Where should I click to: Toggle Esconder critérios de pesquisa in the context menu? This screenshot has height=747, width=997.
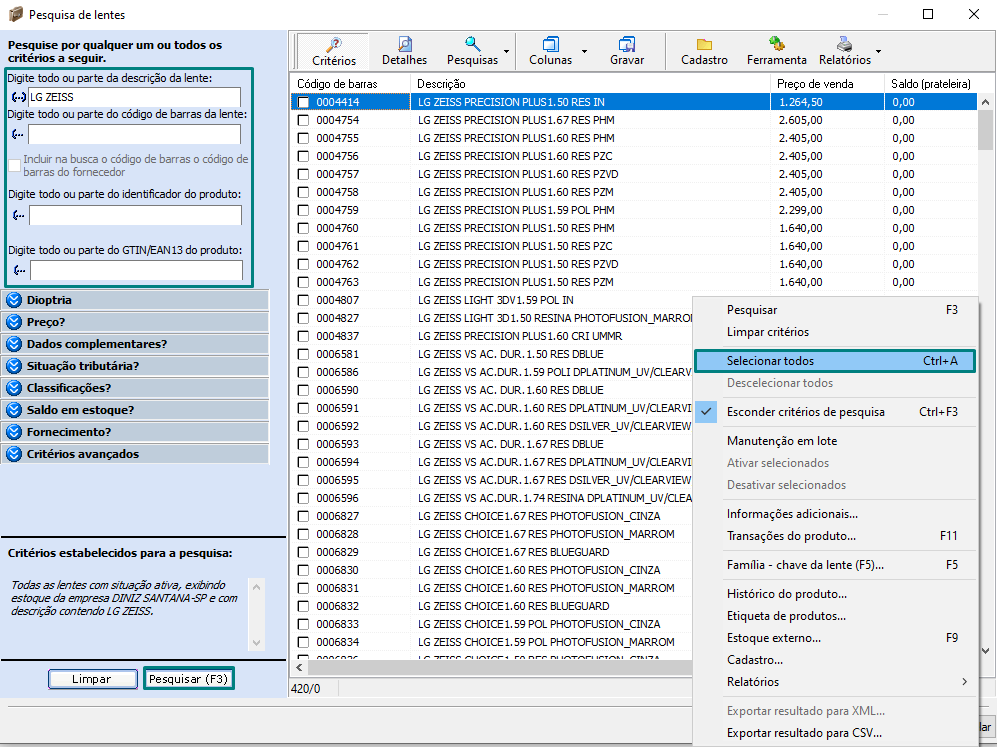click(835, 412)
